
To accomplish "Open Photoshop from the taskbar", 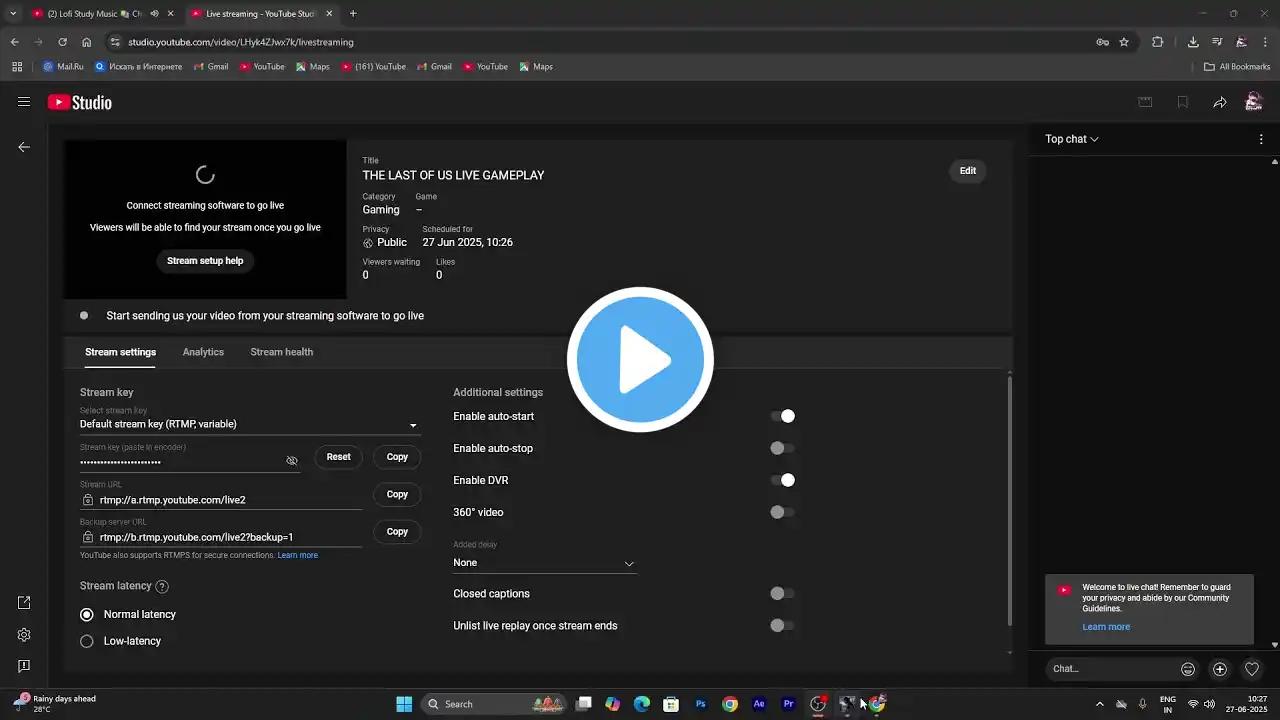I will pos(701,704).
